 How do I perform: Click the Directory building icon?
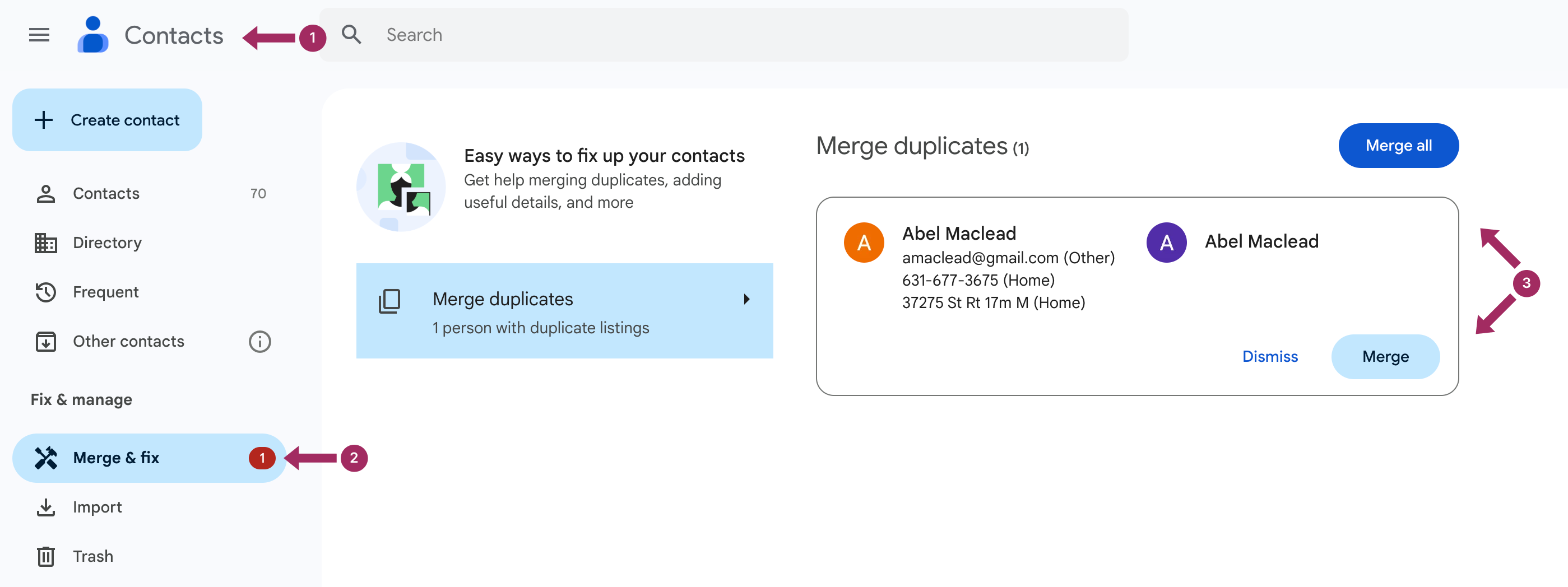[45, 243]
